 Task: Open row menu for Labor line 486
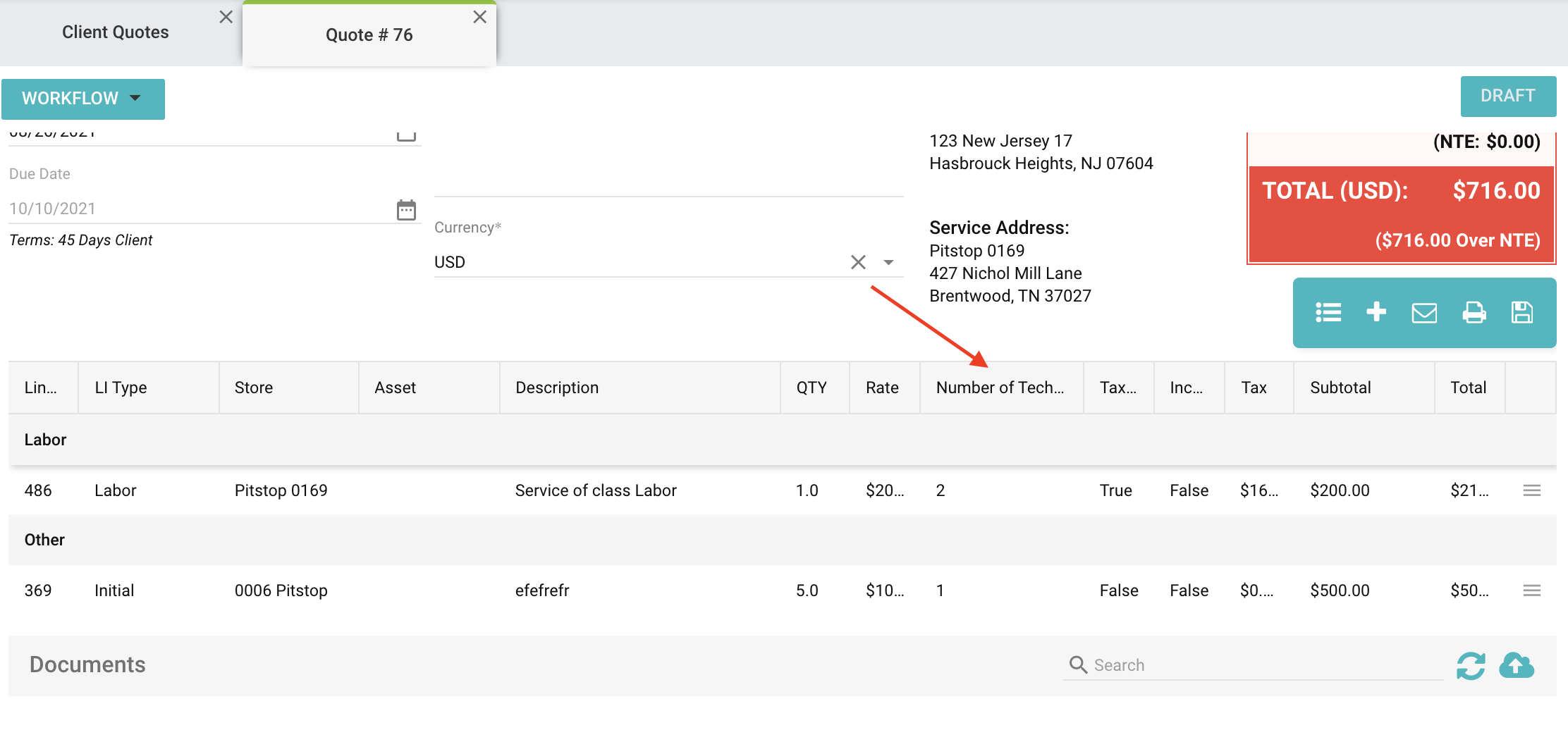[1531, 490]
